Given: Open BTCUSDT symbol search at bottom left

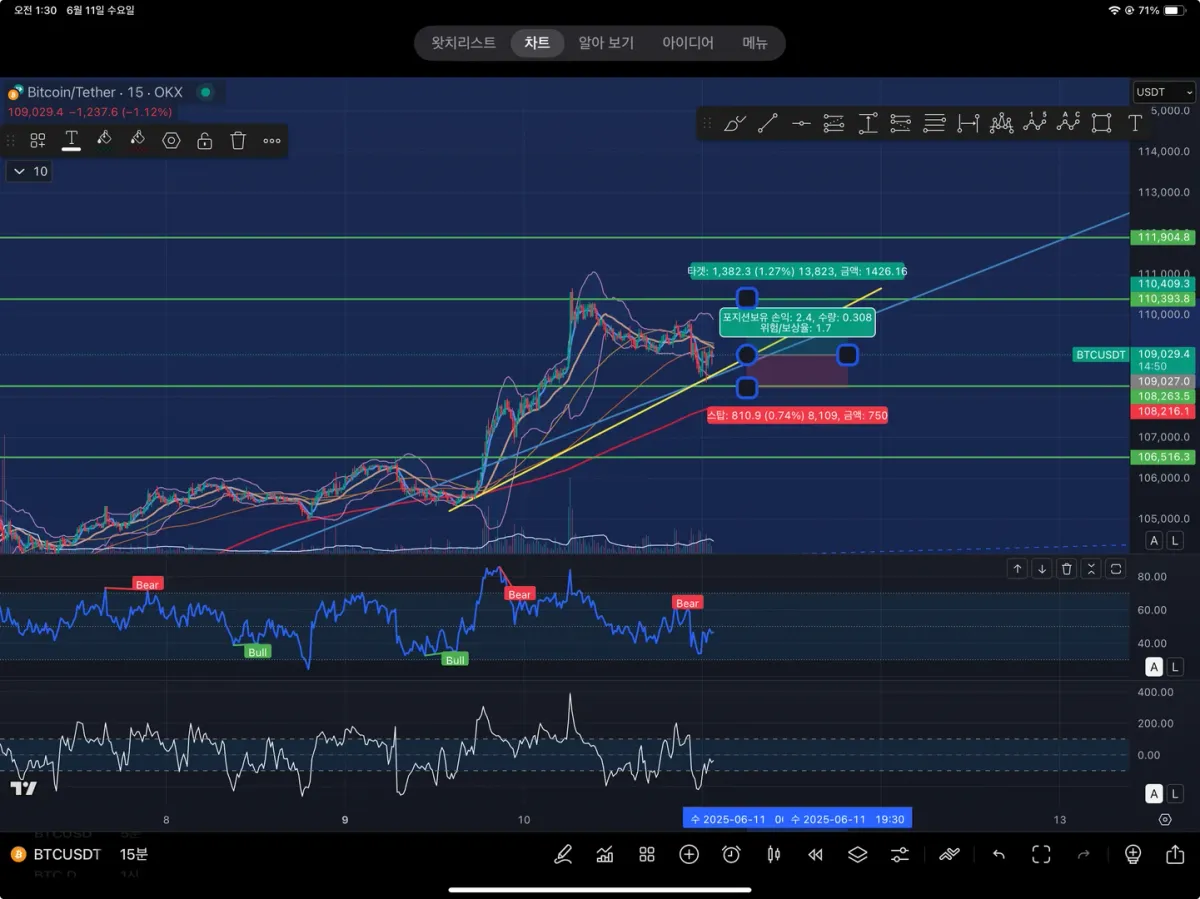Looking at the screenshot, I should pyautogui.click(x=56, y=855).
